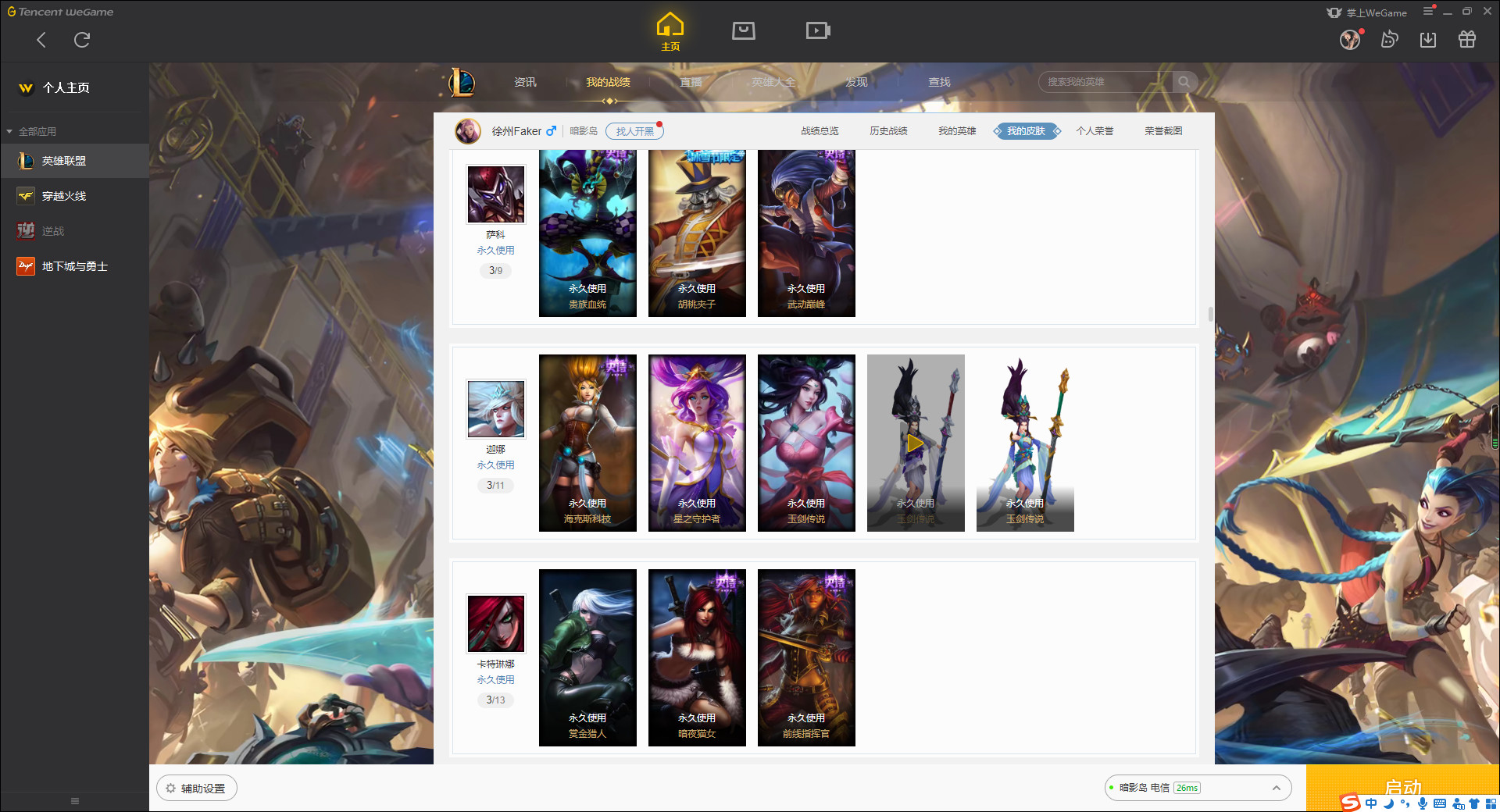The width and height of the screenshot is (1500, 812).
Task: Switch to the 英雄大全 tab
Action: (773, 82)
